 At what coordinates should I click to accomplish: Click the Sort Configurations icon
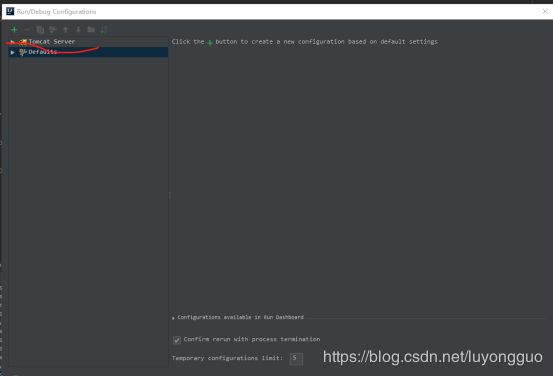104,30
